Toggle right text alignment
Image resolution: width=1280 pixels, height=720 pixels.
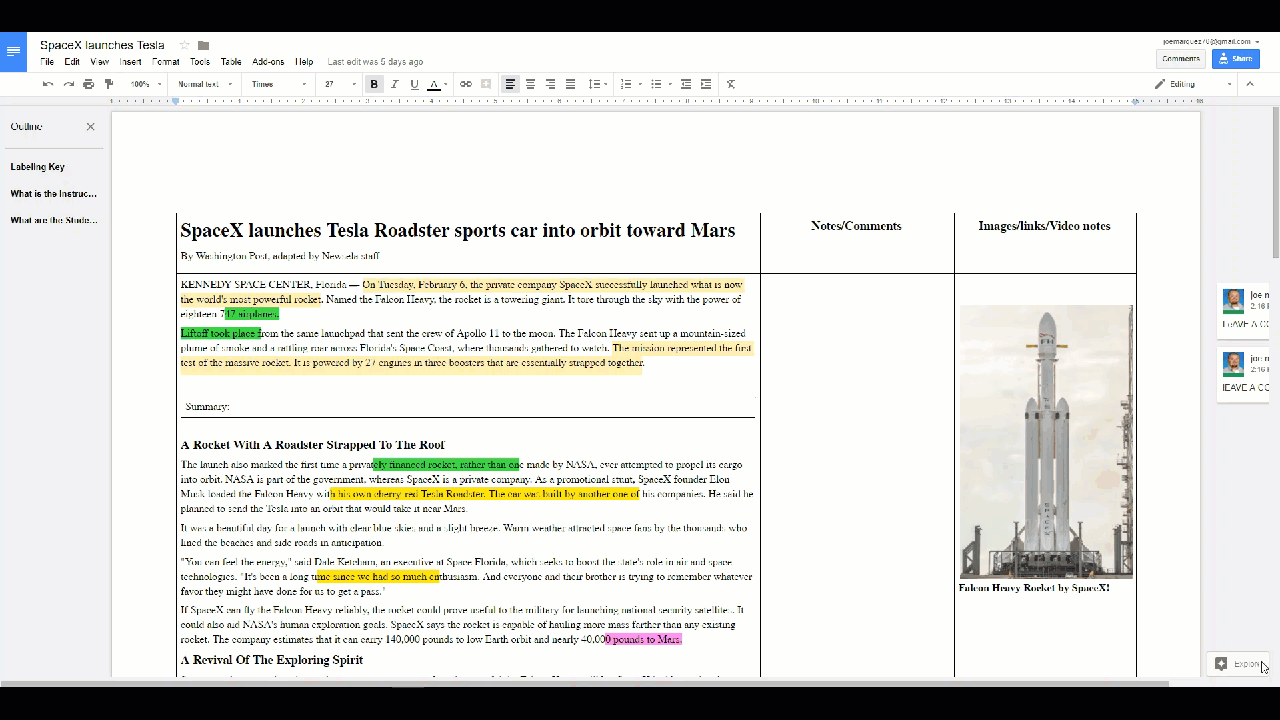coord(550,84)
